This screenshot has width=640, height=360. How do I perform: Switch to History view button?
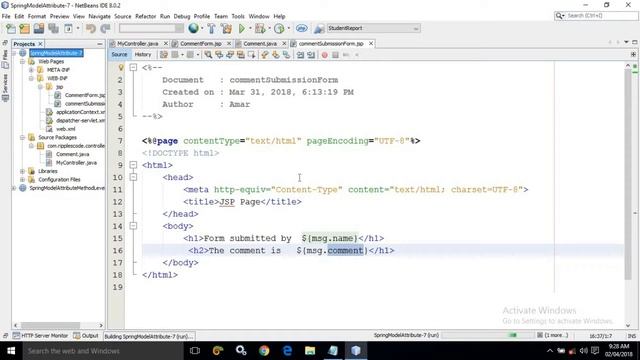point(143,54)
